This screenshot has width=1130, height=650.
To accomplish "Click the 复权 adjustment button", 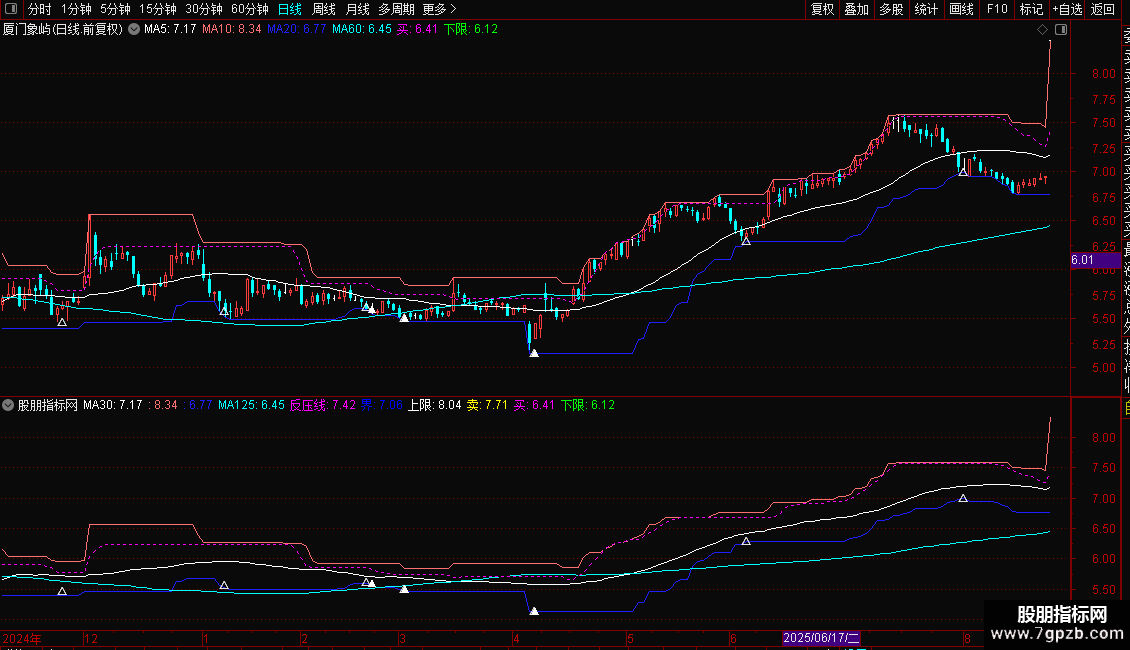I will point(822,9).
